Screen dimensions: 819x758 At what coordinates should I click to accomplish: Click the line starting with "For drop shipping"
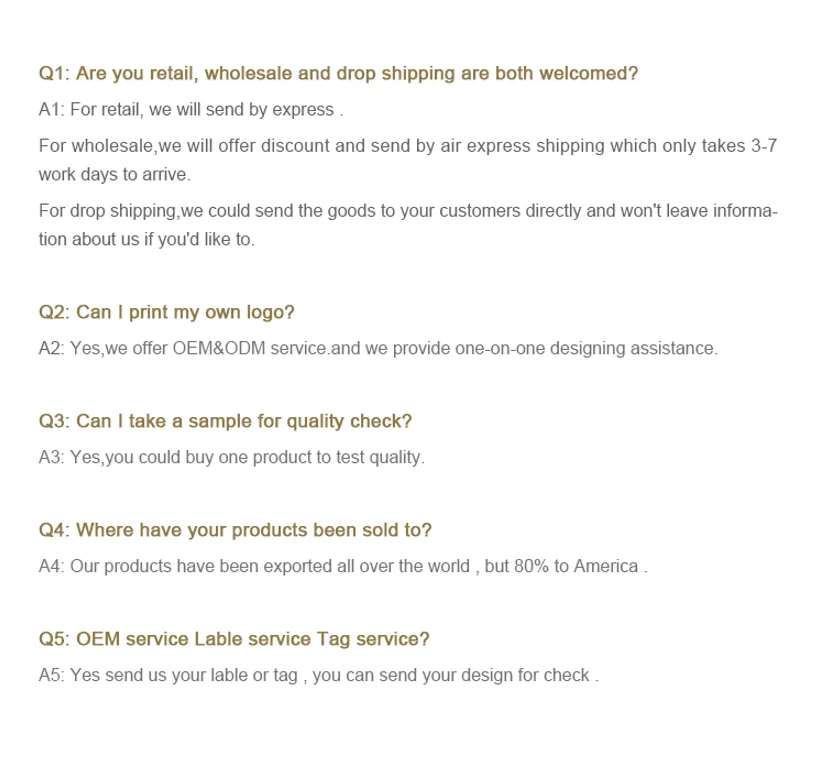pyautogui.click(x=408, y=211)
